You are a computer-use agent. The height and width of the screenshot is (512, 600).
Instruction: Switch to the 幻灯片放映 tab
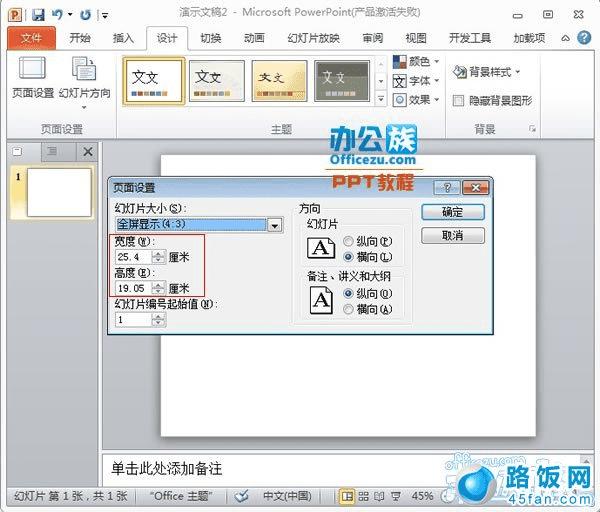[314, 38]
